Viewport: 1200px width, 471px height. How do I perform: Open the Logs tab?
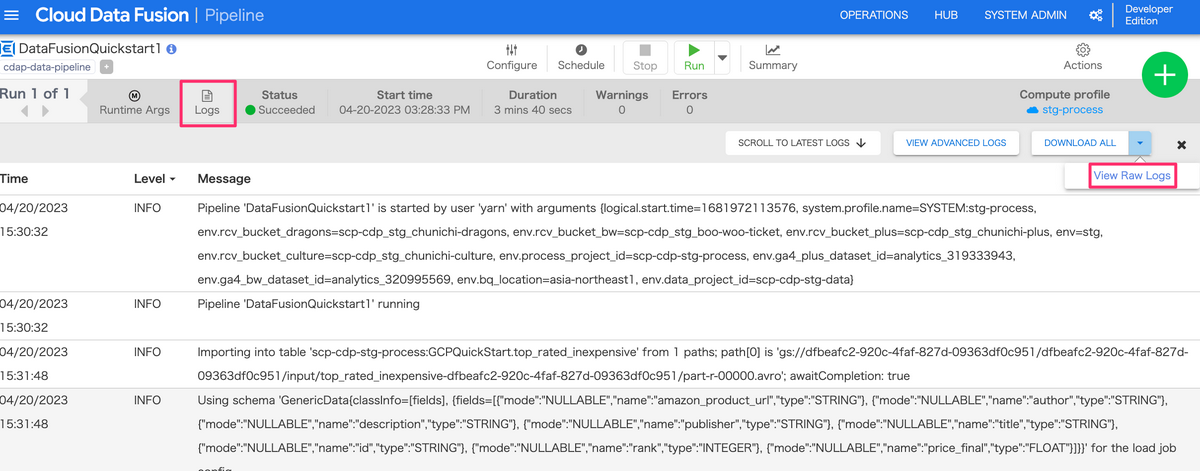[x=208, y=103]
